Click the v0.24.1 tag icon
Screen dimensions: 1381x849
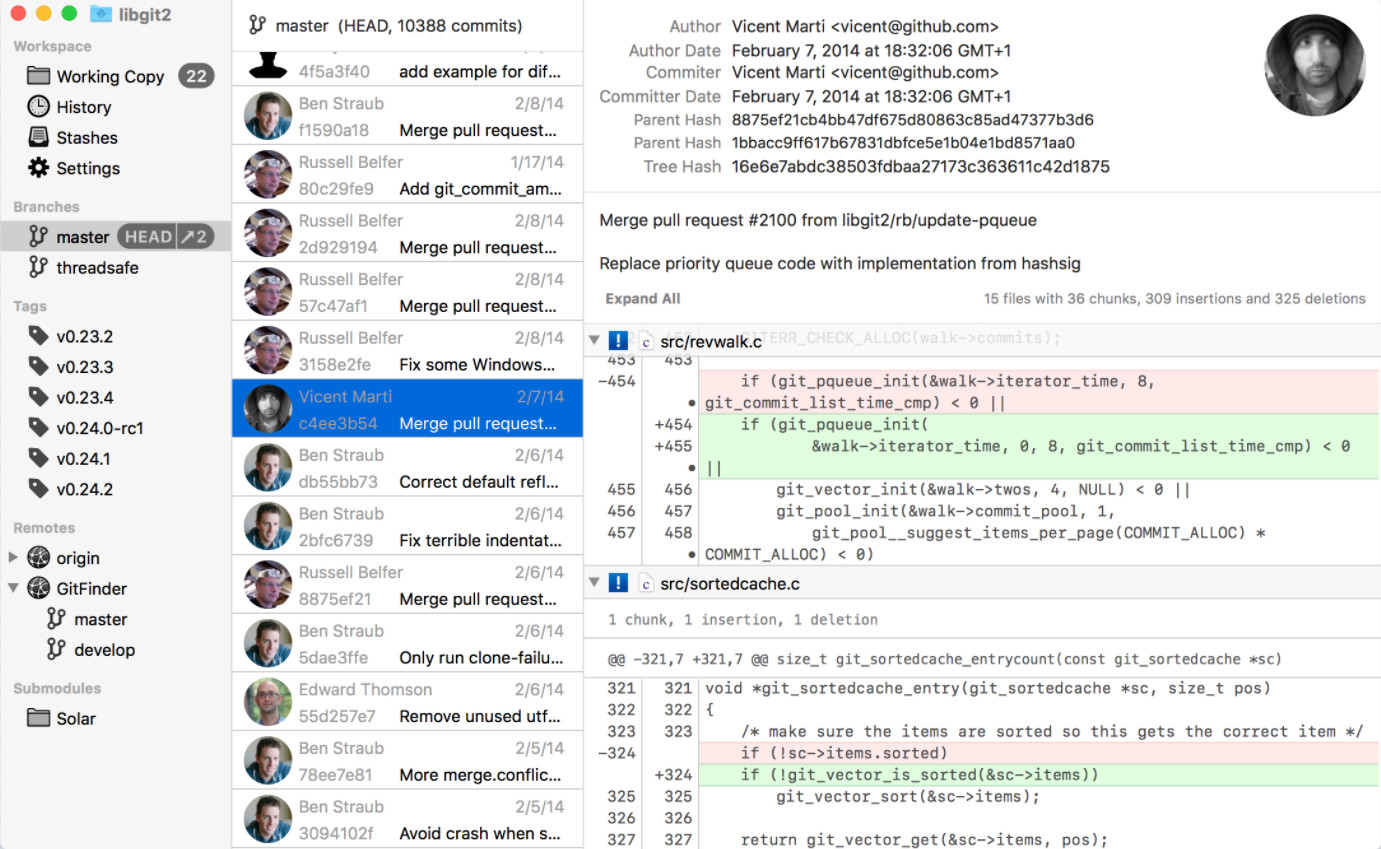coord(38,459)
